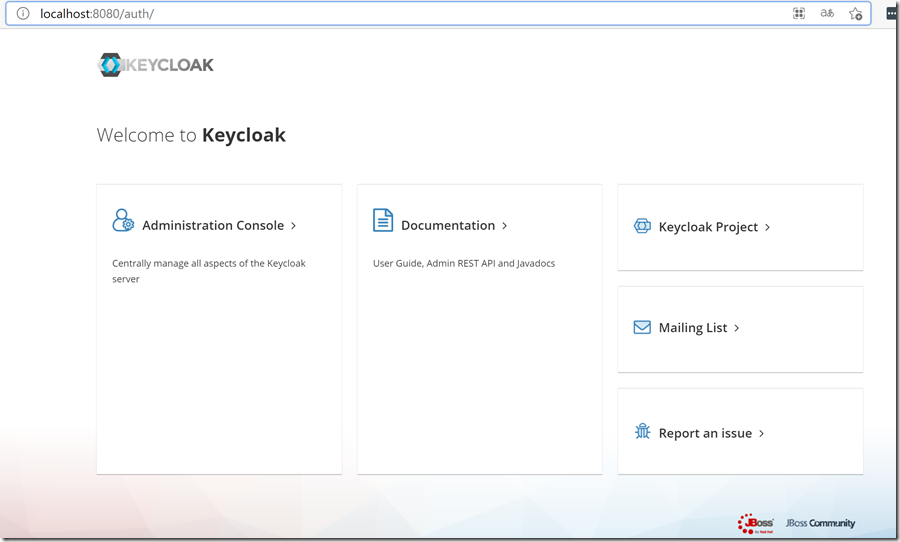
Task: Open the Administration Console link
Action: [x=213, y=226]
